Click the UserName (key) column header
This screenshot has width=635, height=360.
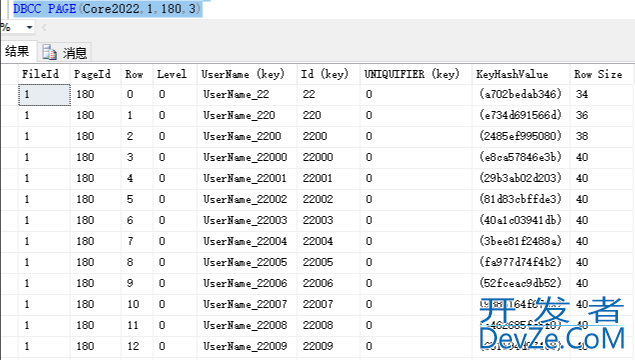(247, 74)
